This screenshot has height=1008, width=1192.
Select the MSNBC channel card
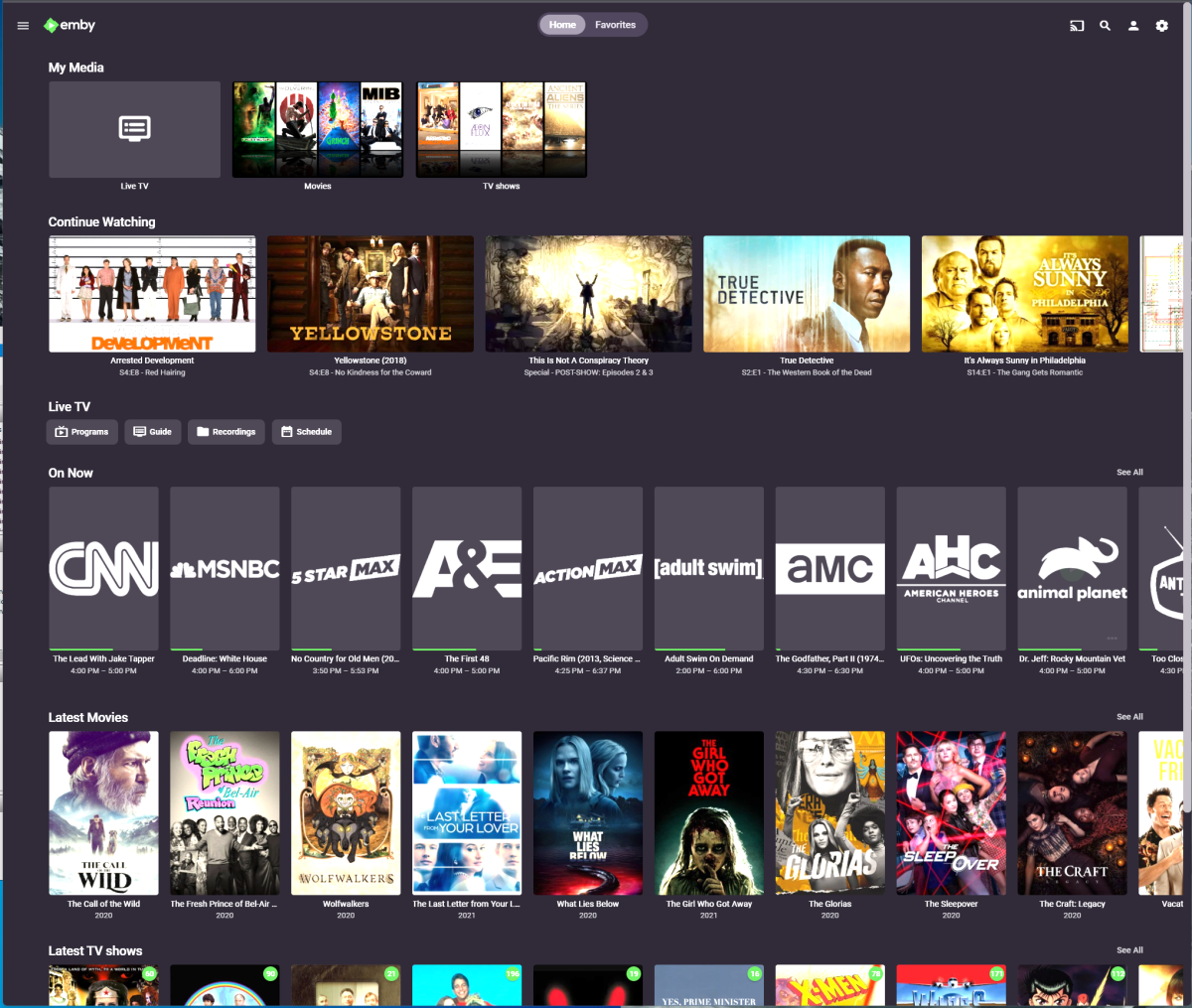(x=224, y=568)
